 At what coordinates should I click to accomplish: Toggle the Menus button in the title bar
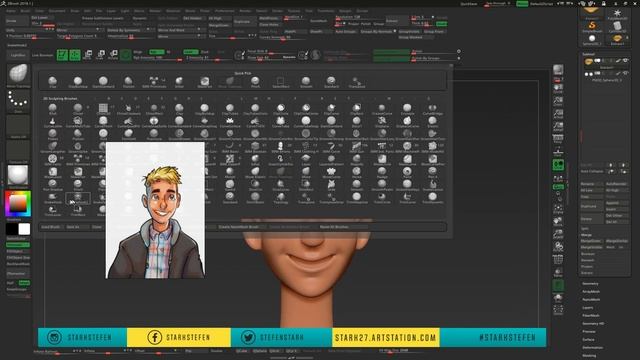[x=522, y=4]
